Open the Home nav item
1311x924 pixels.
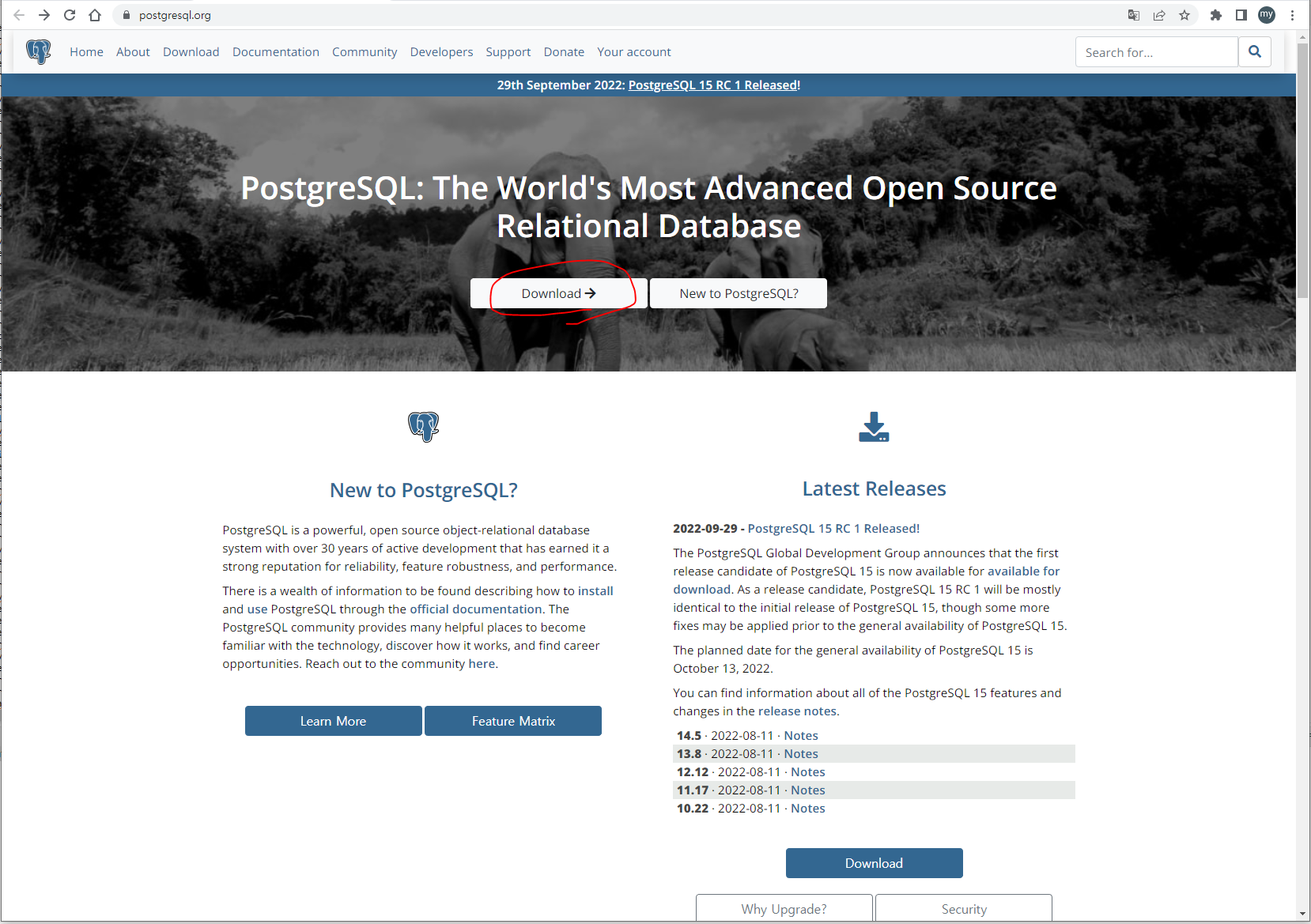(x=86, y=52)
